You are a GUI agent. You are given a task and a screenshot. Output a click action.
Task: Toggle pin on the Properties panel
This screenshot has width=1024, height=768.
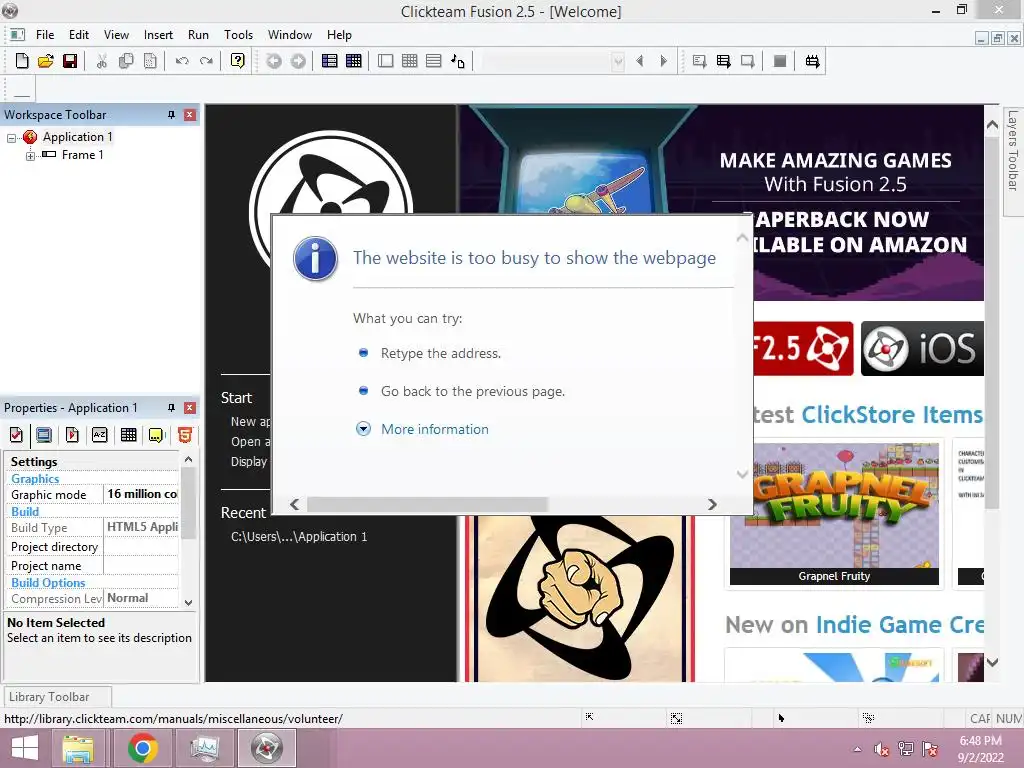click(171, 408)
